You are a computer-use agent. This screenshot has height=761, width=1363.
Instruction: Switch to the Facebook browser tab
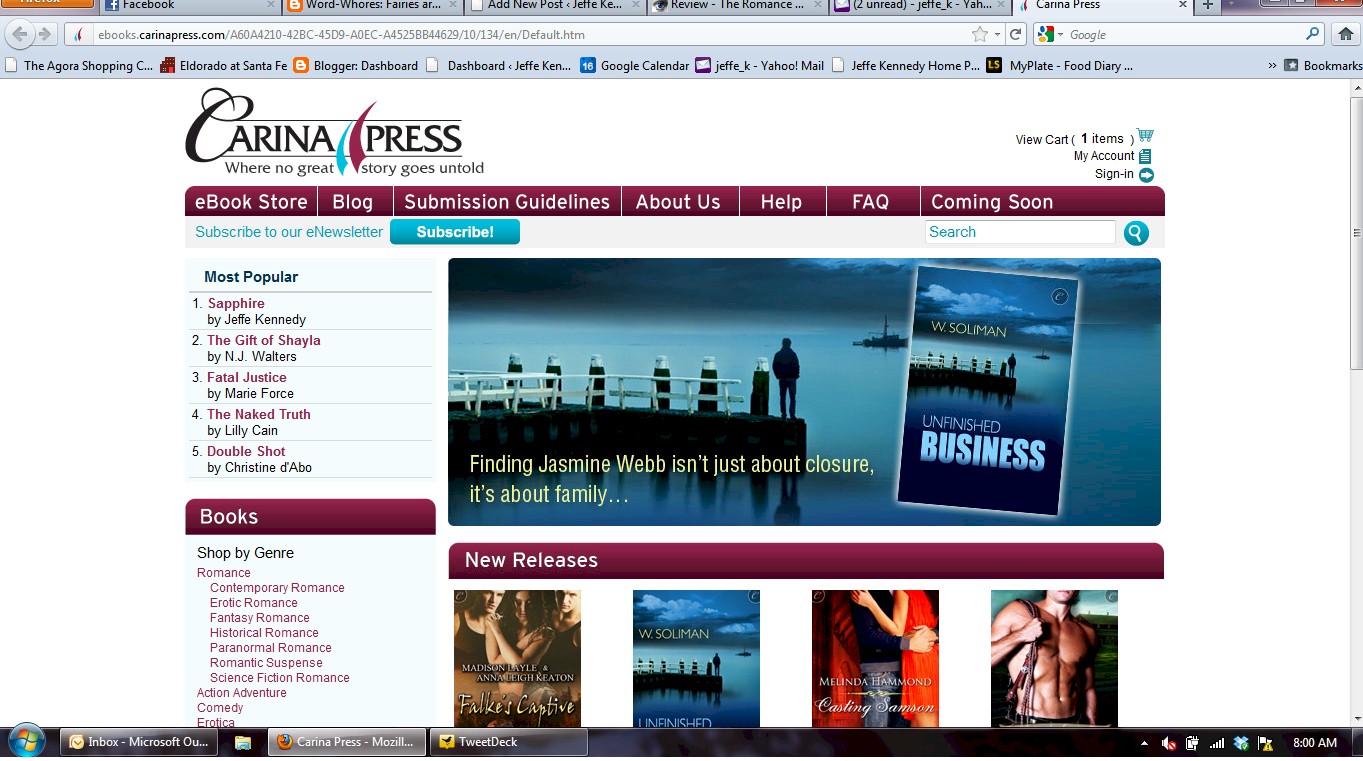[x=190, y=5]
